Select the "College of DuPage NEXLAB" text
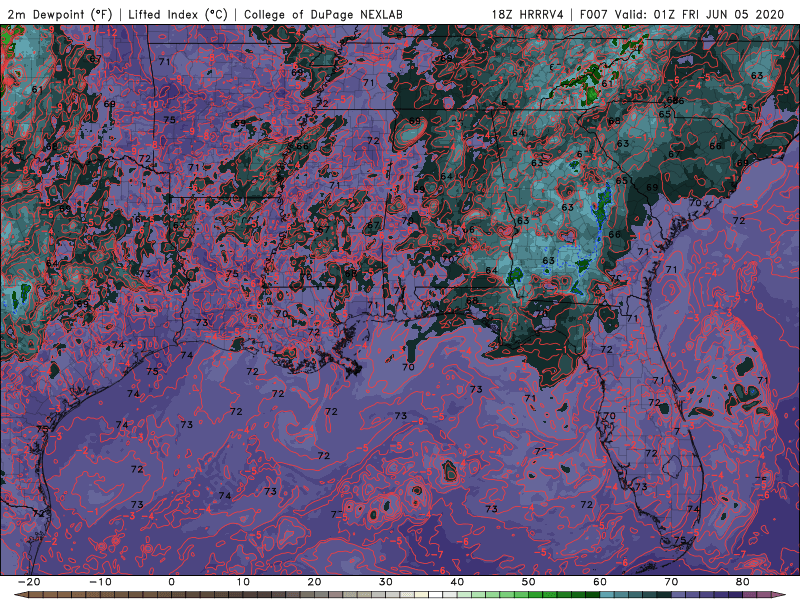The width and height of the screenshot is (800, 600). pyautogui.click(x=323, y=14)
